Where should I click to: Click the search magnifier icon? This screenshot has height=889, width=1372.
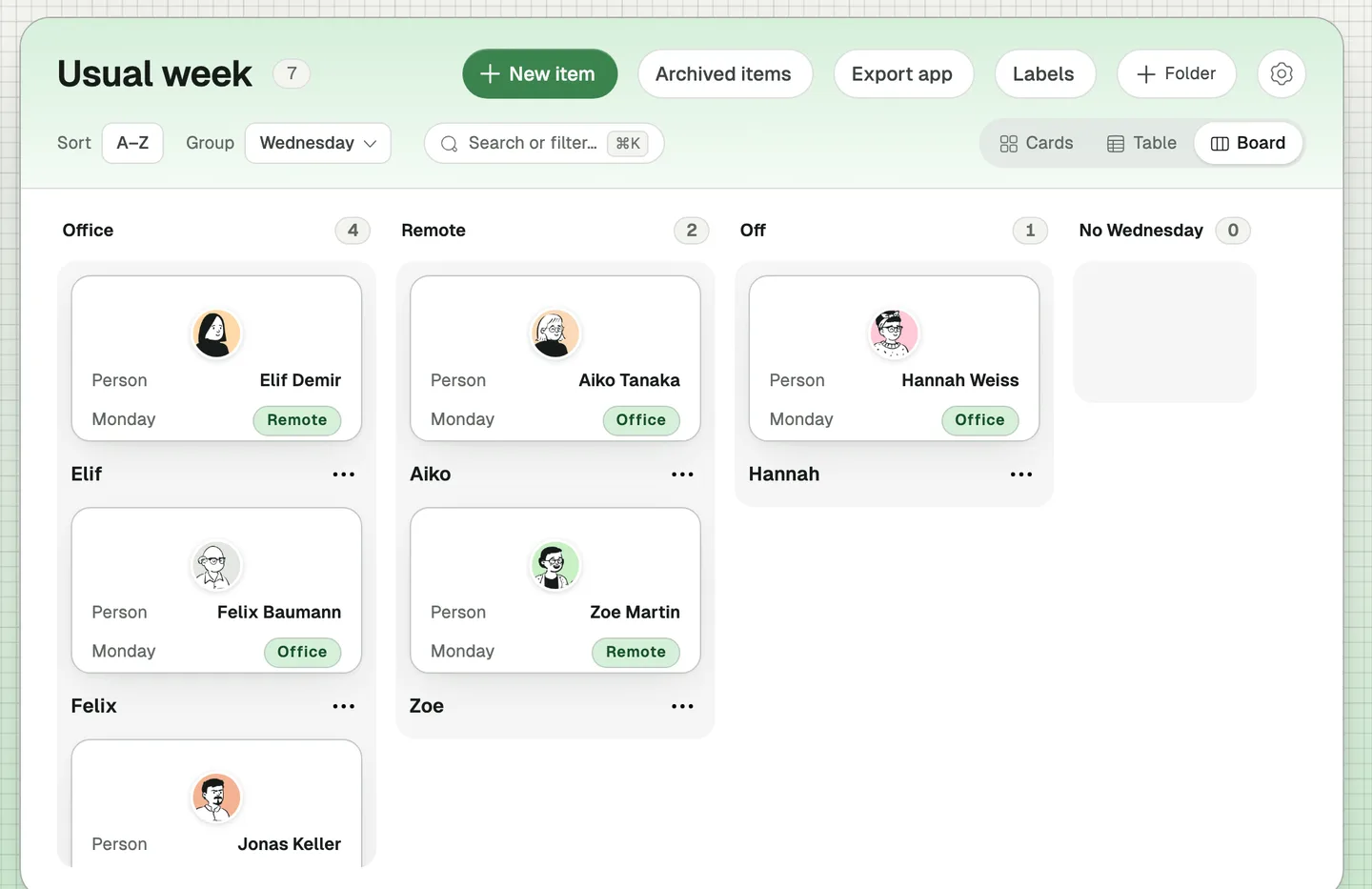[x=449, y=144]
